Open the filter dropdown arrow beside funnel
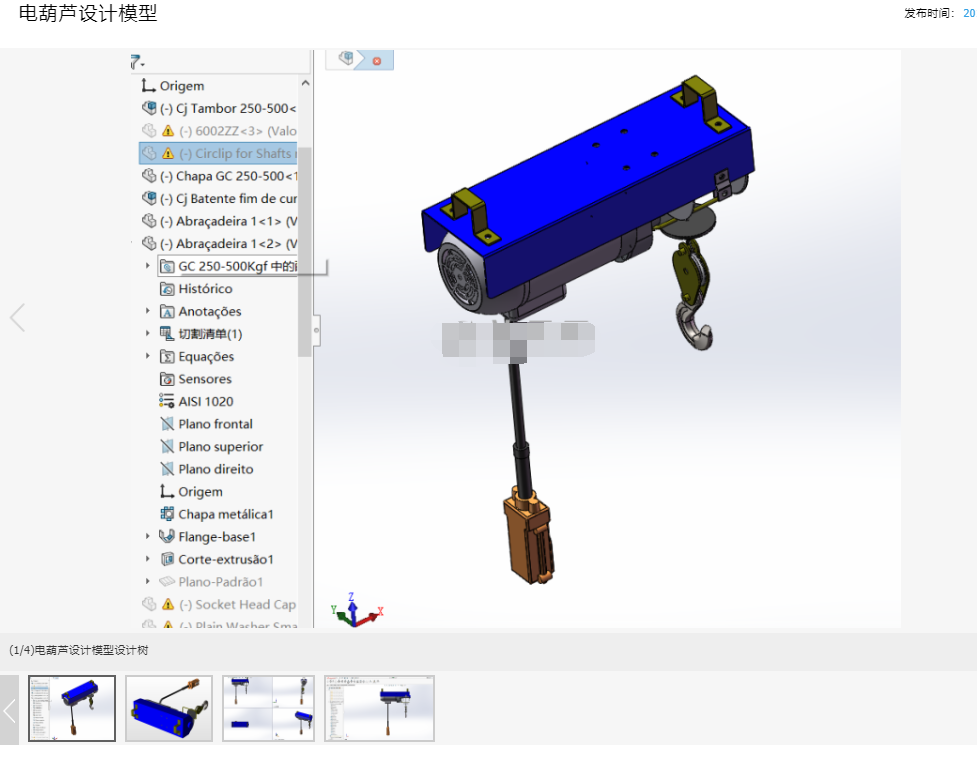The image size is (977, 763). [143, 64]
